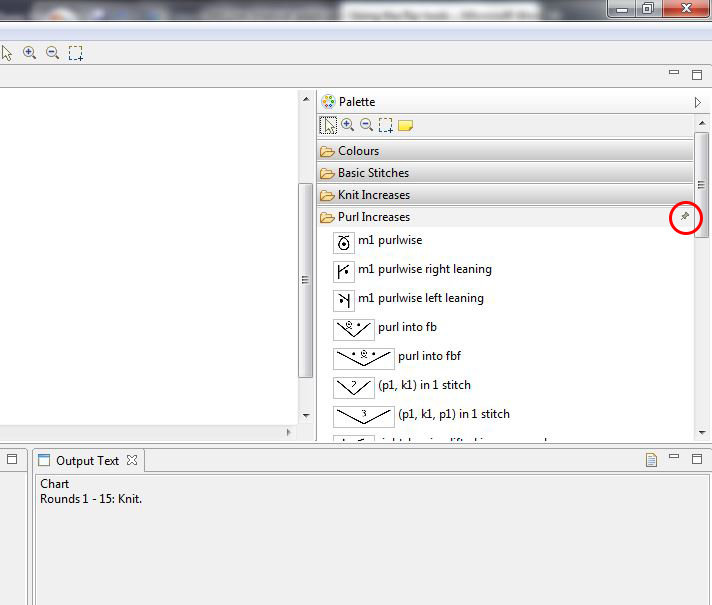Expand the Knit Increases drawer
Screen dimensions: 712x605
pos(373,195)
